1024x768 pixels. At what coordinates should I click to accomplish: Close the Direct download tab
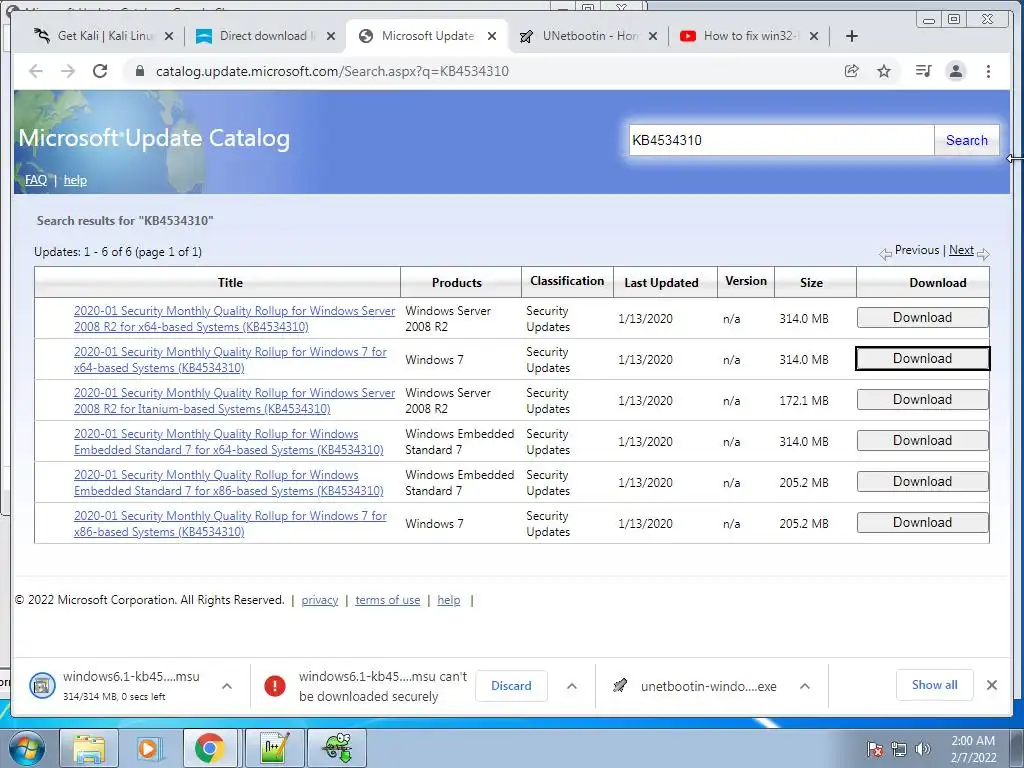point(331,36)
